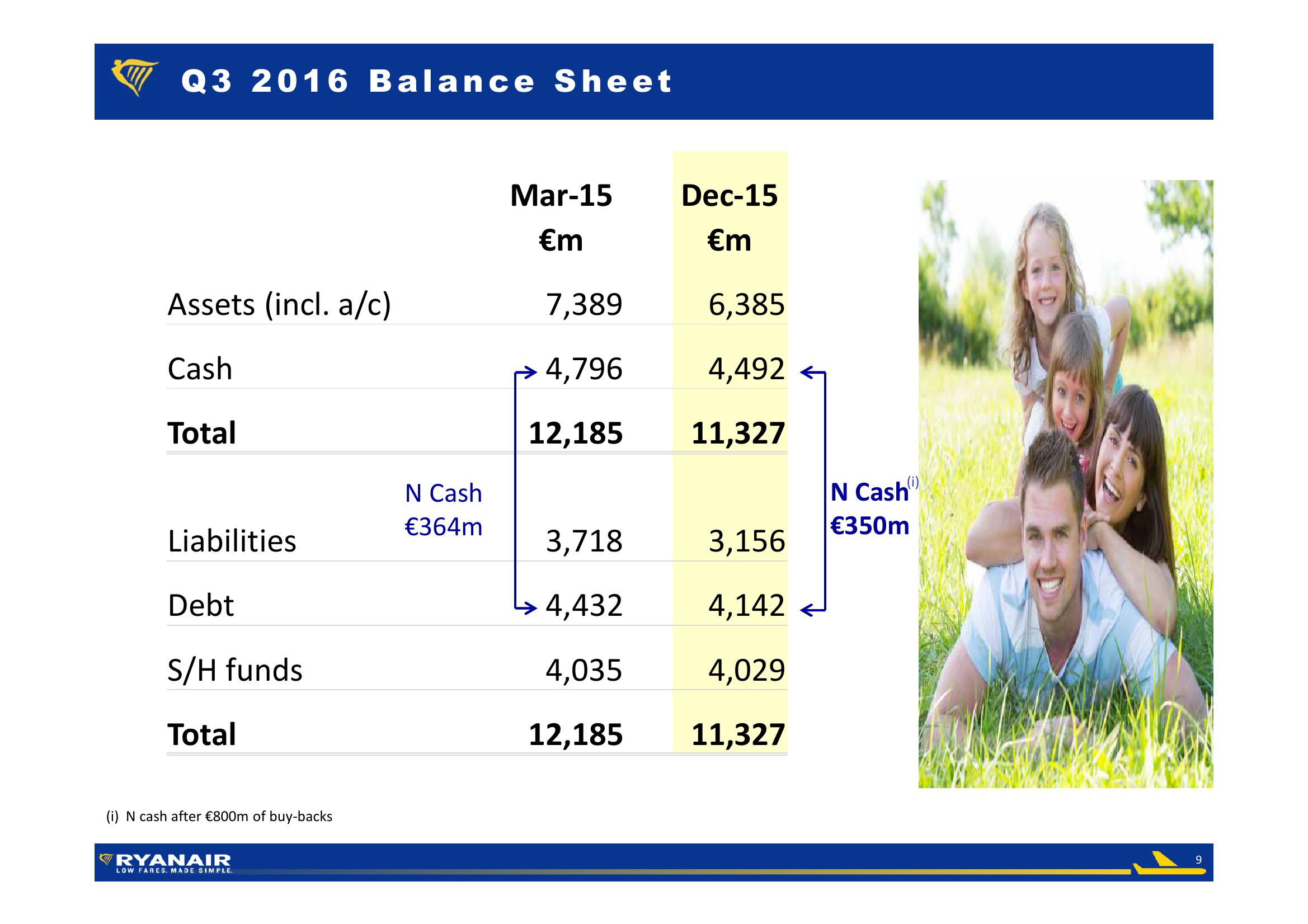The width and height of the screenshot is (1308, 924).
Task: Click the footnote about €800m of buy-backs
Action: click(x=219, y=817)
